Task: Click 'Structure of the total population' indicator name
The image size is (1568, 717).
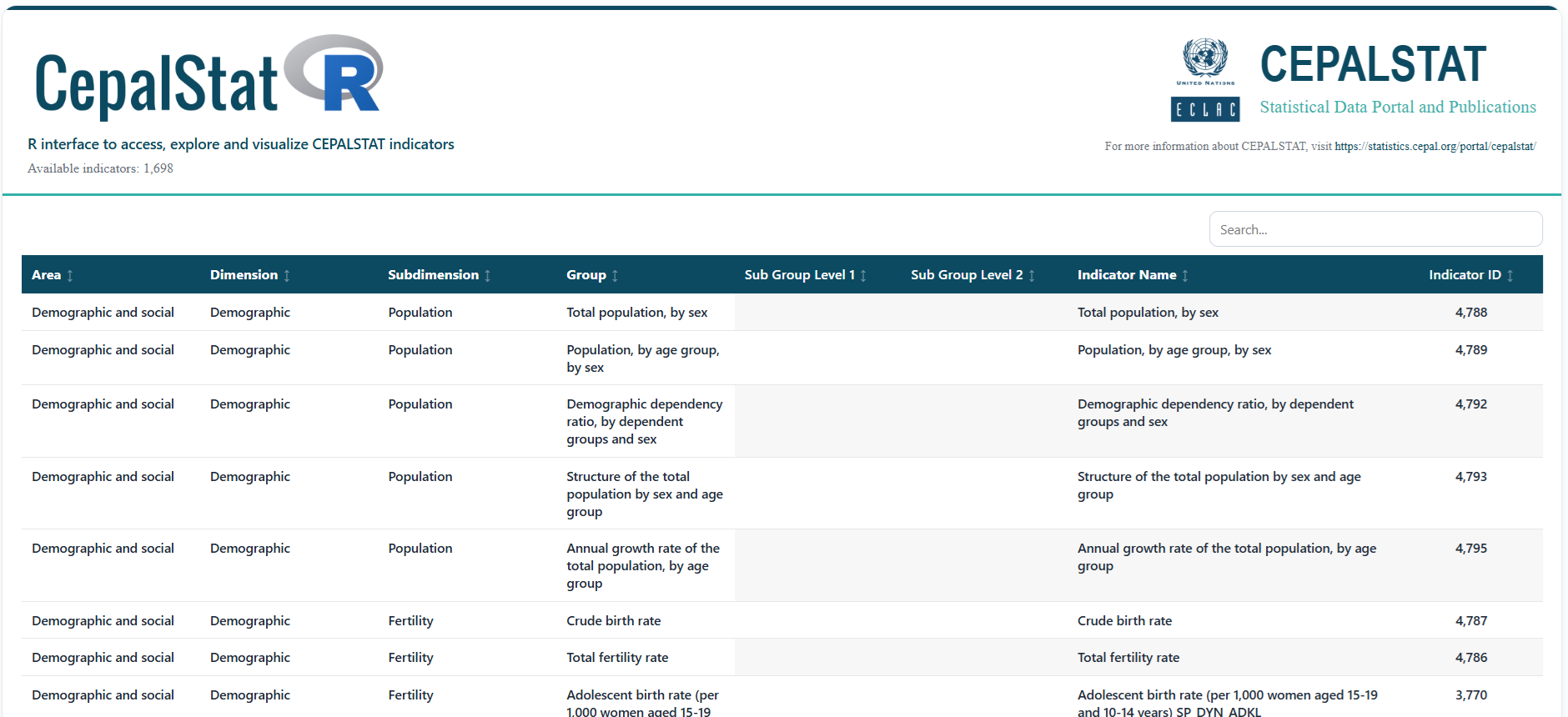Action: pyautogui.click(x=1219, y=485)
